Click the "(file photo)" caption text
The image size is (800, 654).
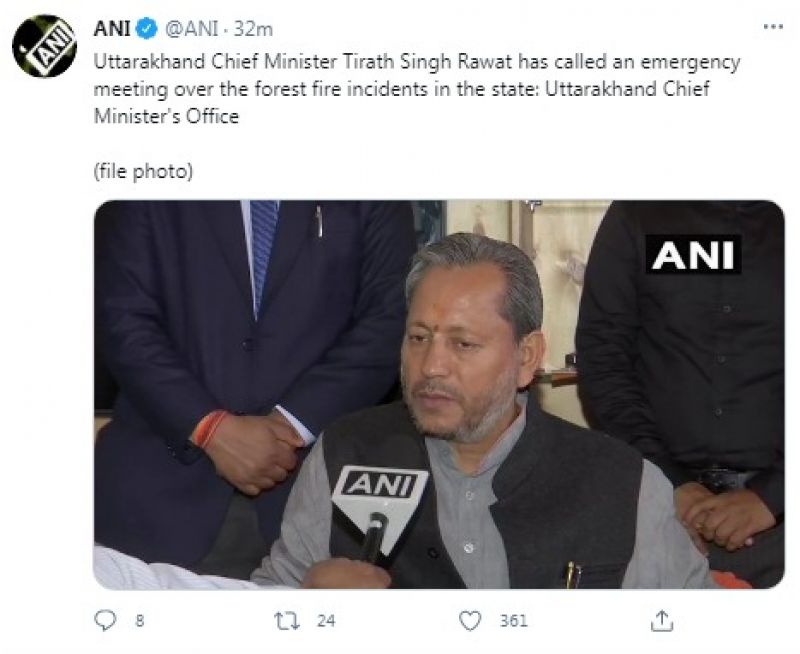[x=143, y=171]
